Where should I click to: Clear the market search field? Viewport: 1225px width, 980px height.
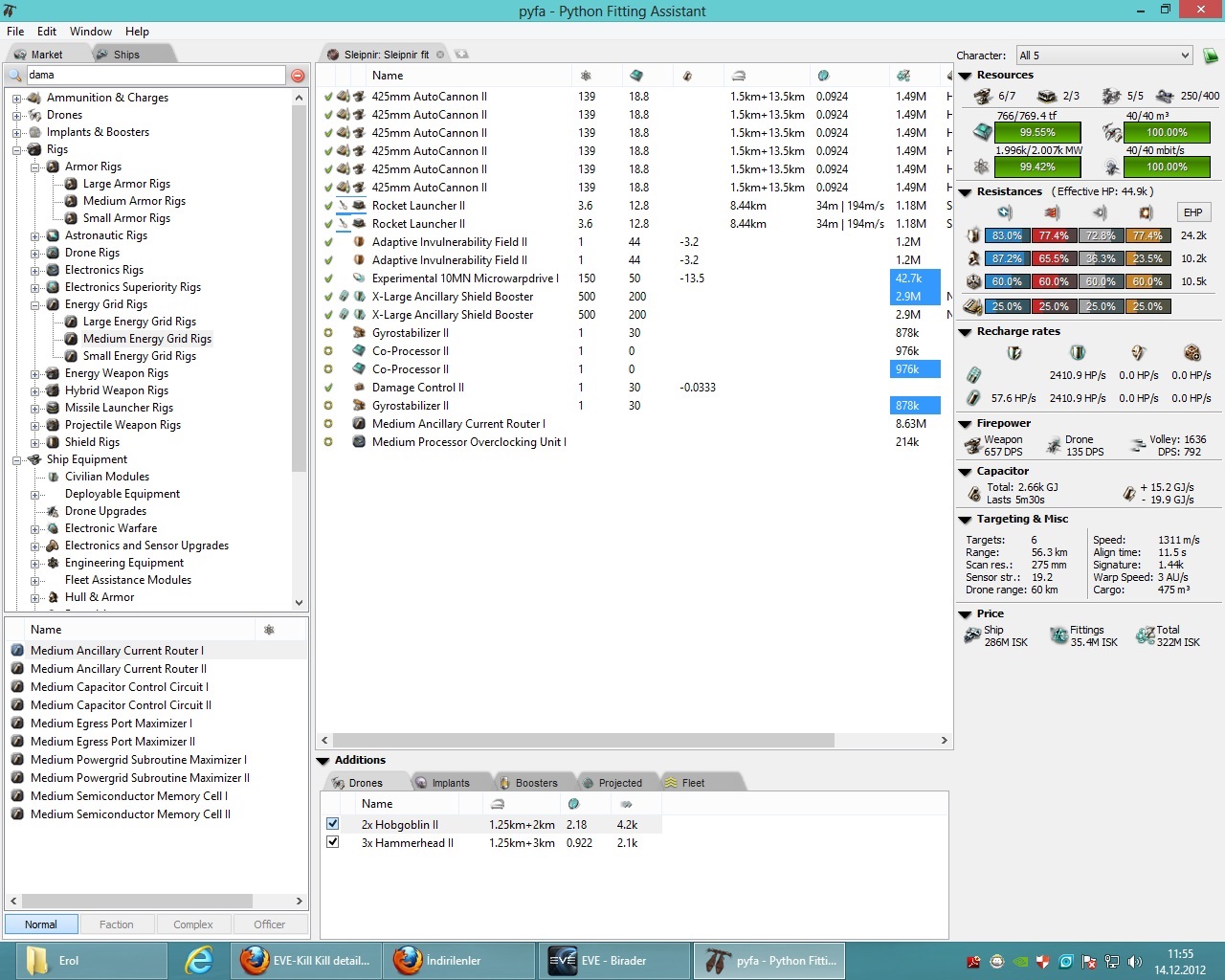point(298,76)
